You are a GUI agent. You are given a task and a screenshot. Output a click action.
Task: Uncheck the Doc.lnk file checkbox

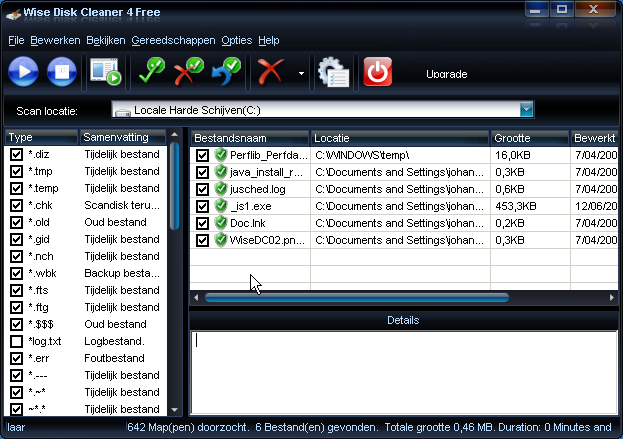(x=202, y=223)
